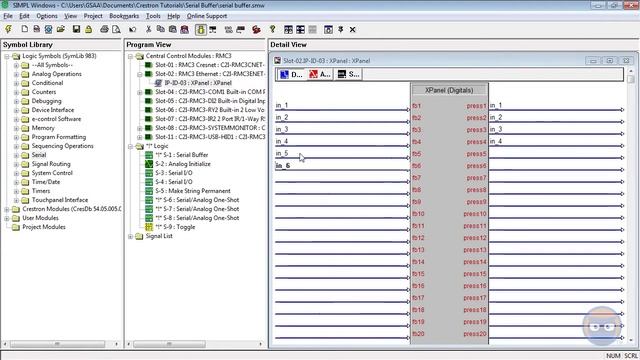
Task: Click the fb10 input label
Action: tap(418, 214)
